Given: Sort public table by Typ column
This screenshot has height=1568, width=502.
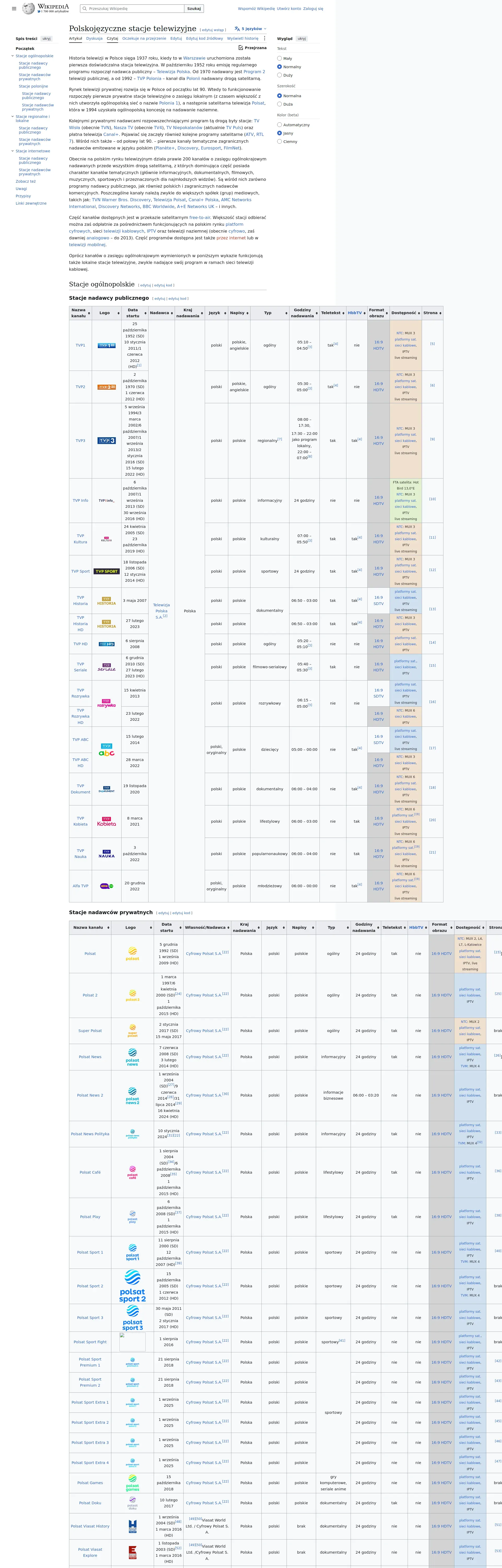Looking at the screenshot, I should coord(269,313).
